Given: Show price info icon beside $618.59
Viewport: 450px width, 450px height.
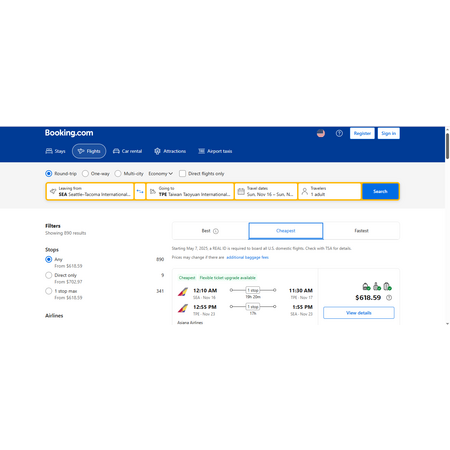Looking at the screenshot, I should (389, 298).
